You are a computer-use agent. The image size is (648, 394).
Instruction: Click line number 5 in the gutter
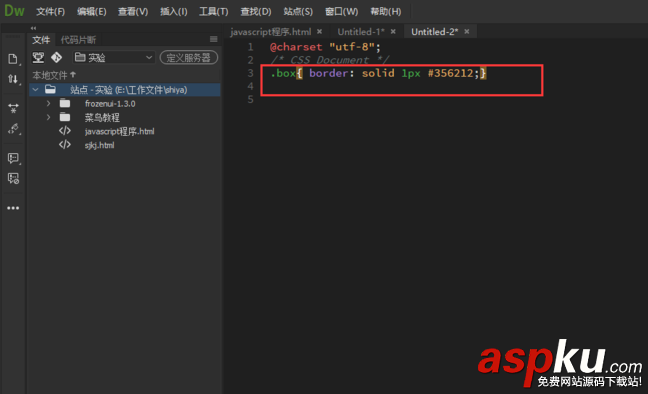point(250,99)
